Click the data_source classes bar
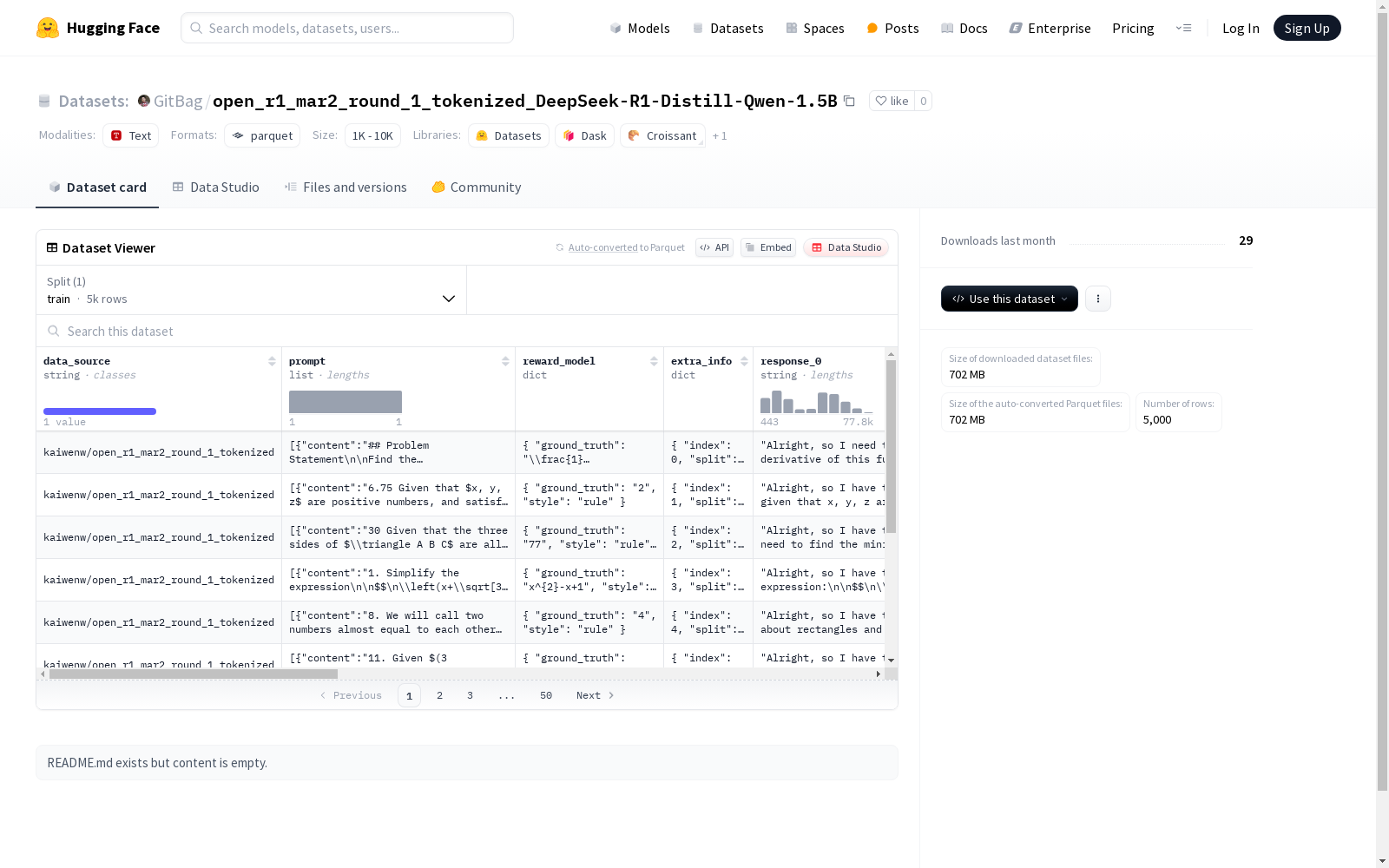This screenshot has height=868, width=1389. click(x=100, y=411)
